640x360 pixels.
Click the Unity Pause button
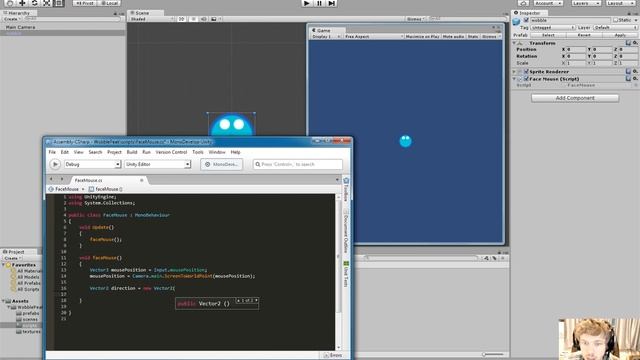pyautogui.click(x=319, y=3)
